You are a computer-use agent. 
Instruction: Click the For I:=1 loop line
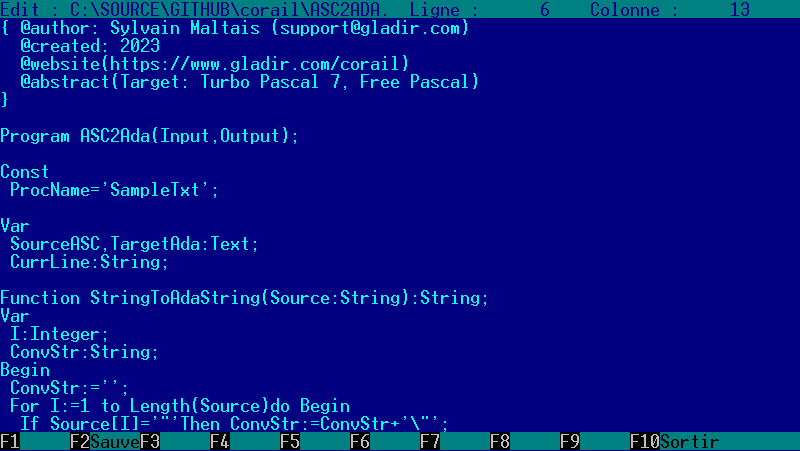(180, 405)
